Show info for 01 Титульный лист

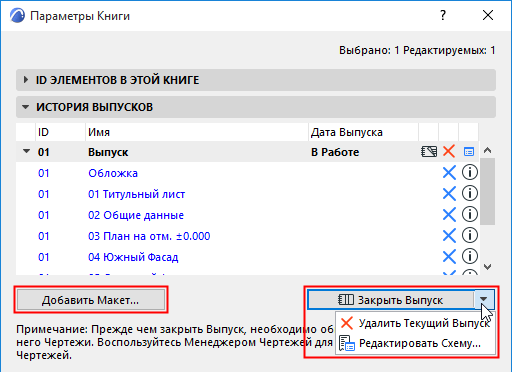coord(470,194)
